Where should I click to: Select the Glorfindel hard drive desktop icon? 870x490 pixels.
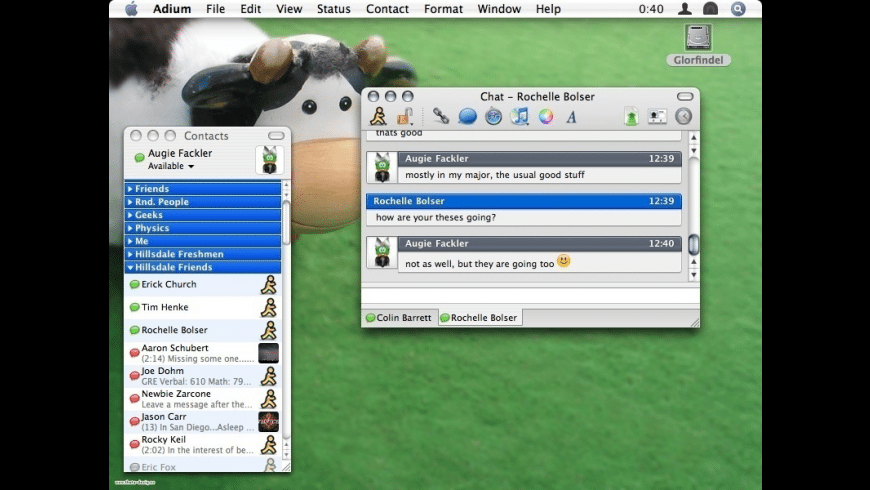point(698,44)
